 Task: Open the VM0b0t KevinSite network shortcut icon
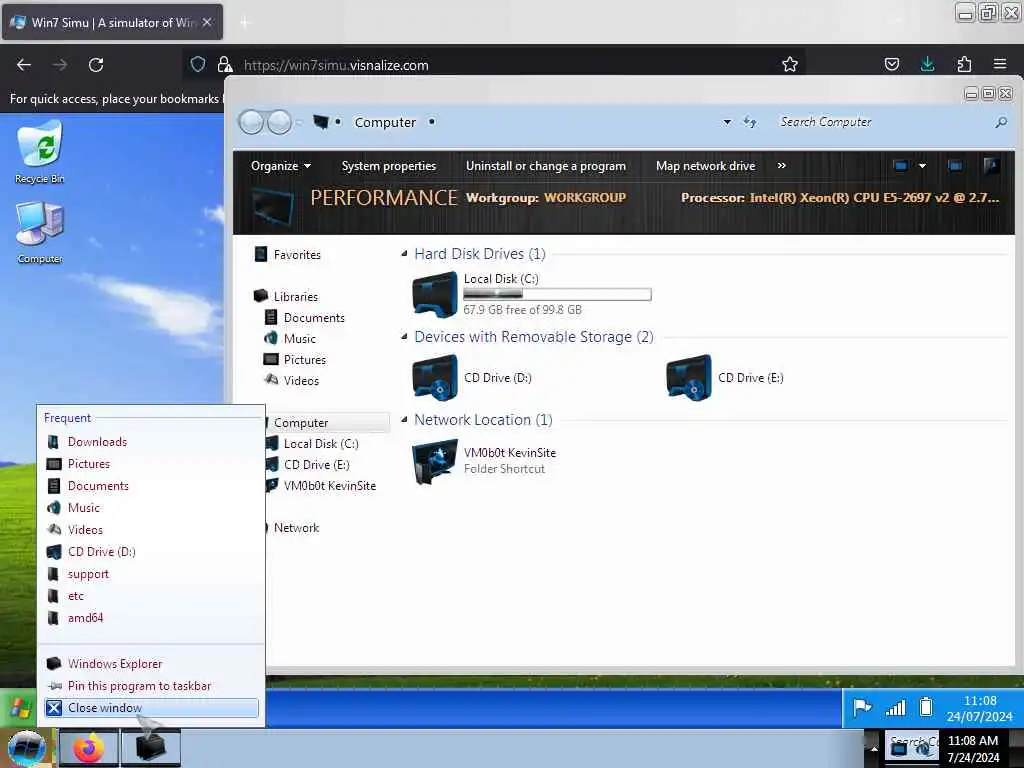pyautogui.click(x=435, y=461)
